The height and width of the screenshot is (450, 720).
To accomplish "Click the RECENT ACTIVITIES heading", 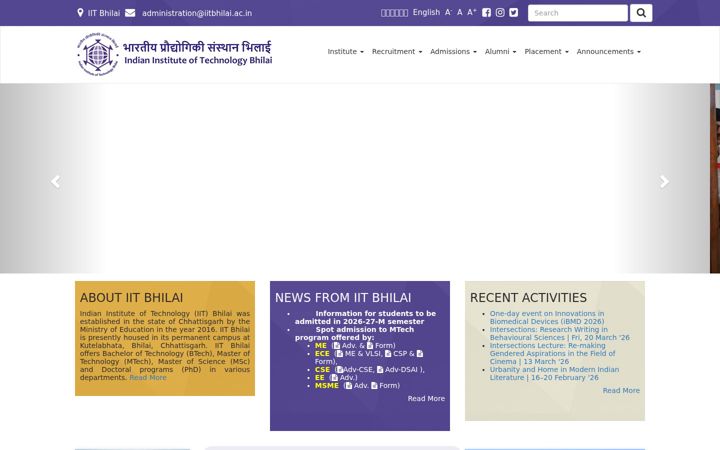I will [x=528, y=298].
